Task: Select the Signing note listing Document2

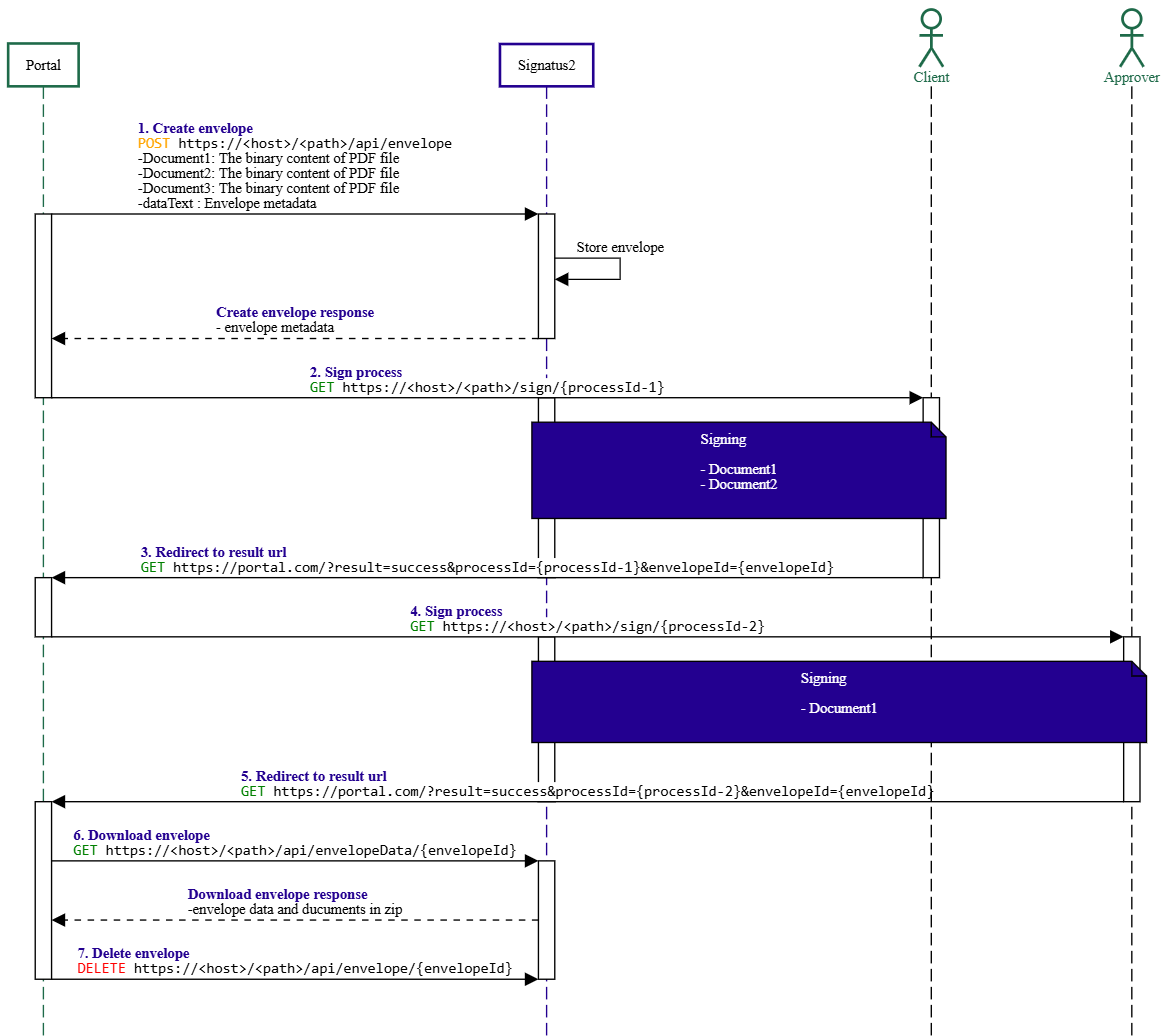Action: [738, 470]
